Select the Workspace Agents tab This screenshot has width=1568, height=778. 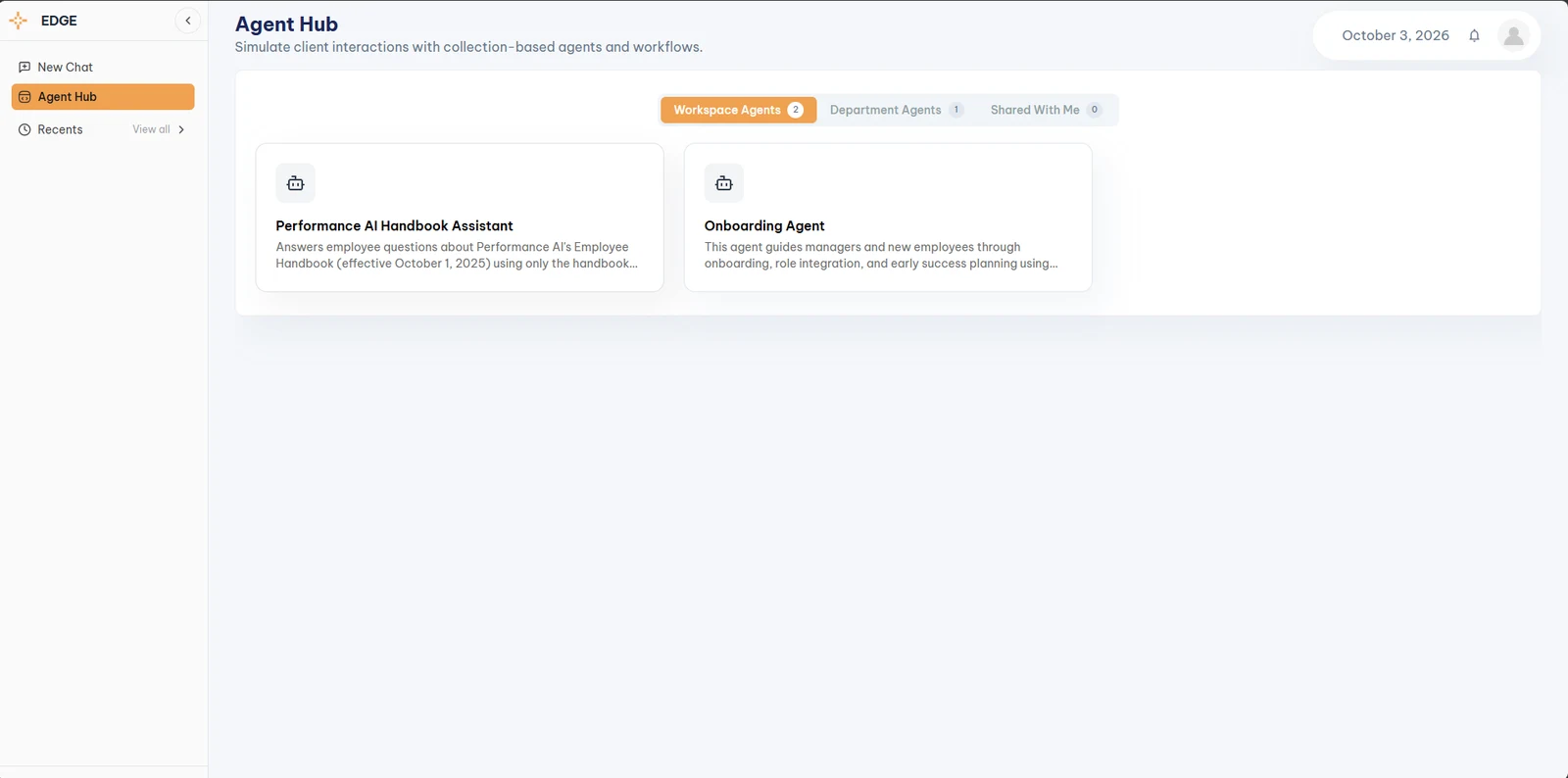[x=738, y=110]
